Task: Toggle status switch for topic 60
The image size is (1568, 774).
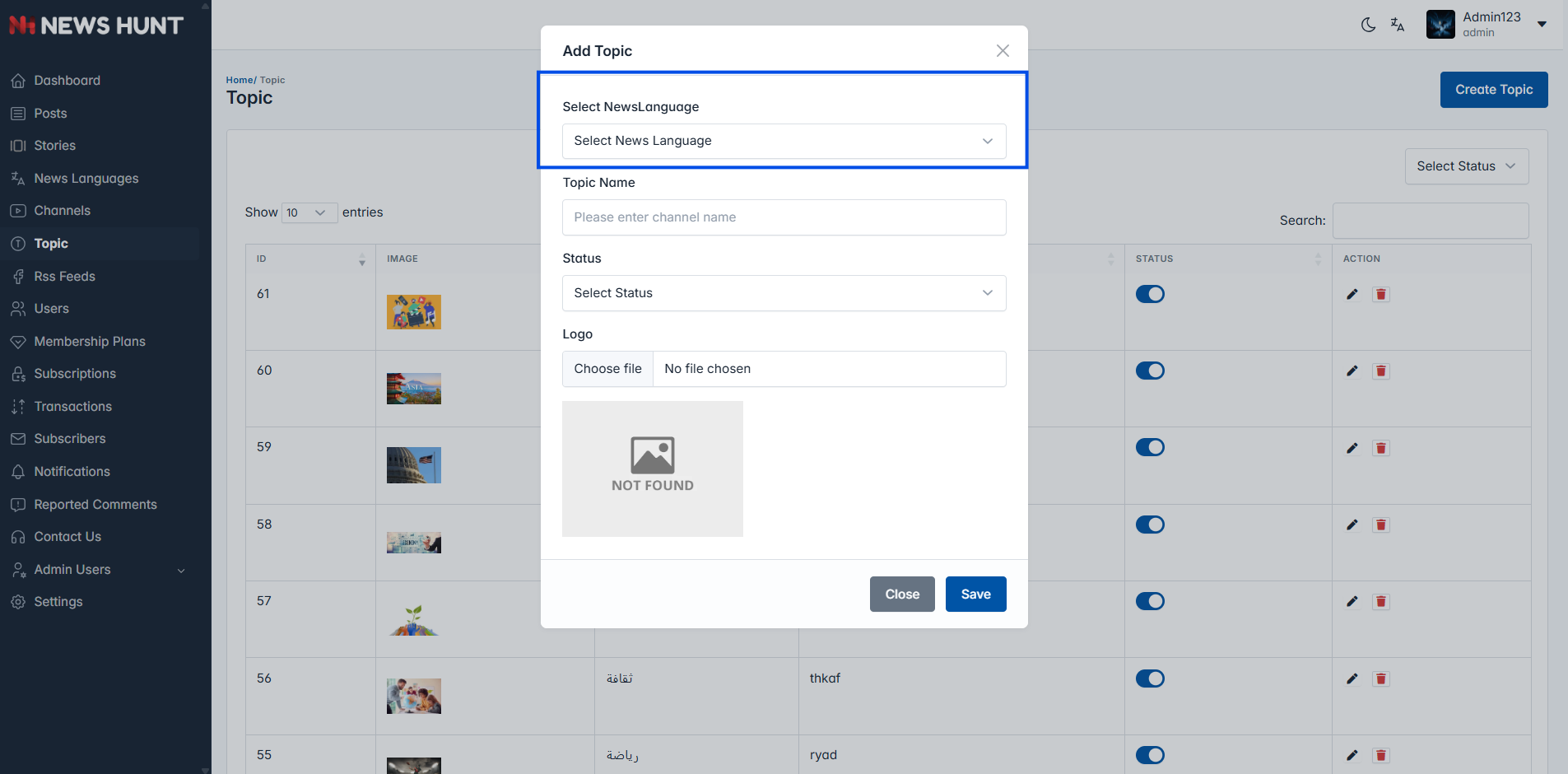Action: click(x=1150, y=371)
